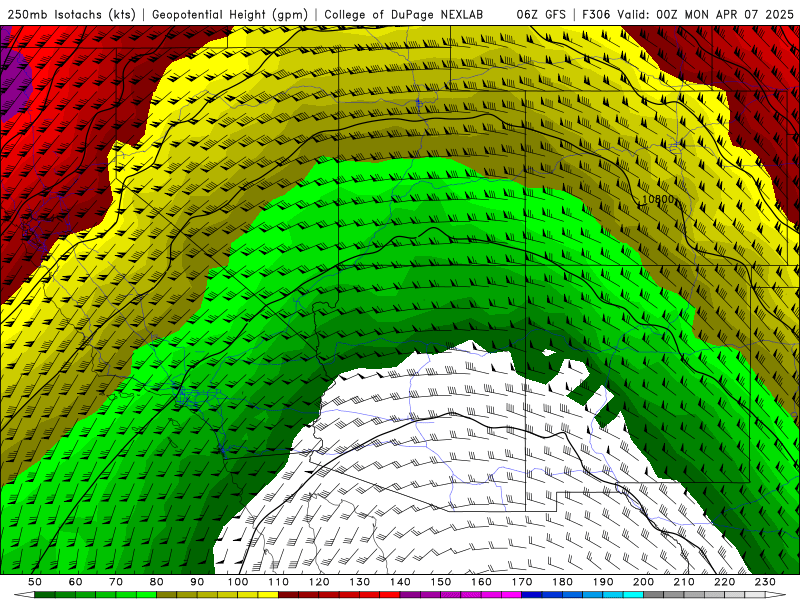Click the 'F306' forecast hour text
The height and width of the screenshot is (600, 800).
pyautogui.click(x=595, y=14)
